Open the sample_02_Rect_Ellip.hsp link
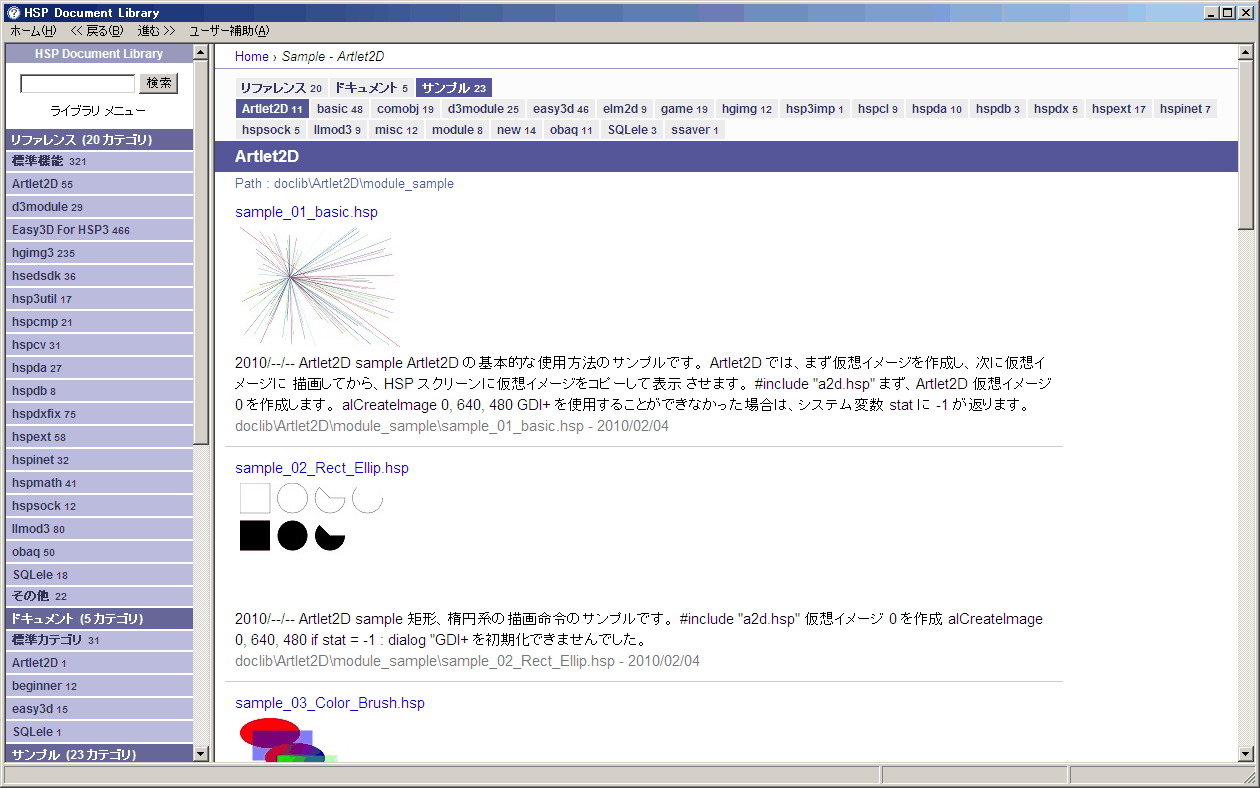Image resolution: width=1260 pixels, height=788 pixels. (322, 468)
